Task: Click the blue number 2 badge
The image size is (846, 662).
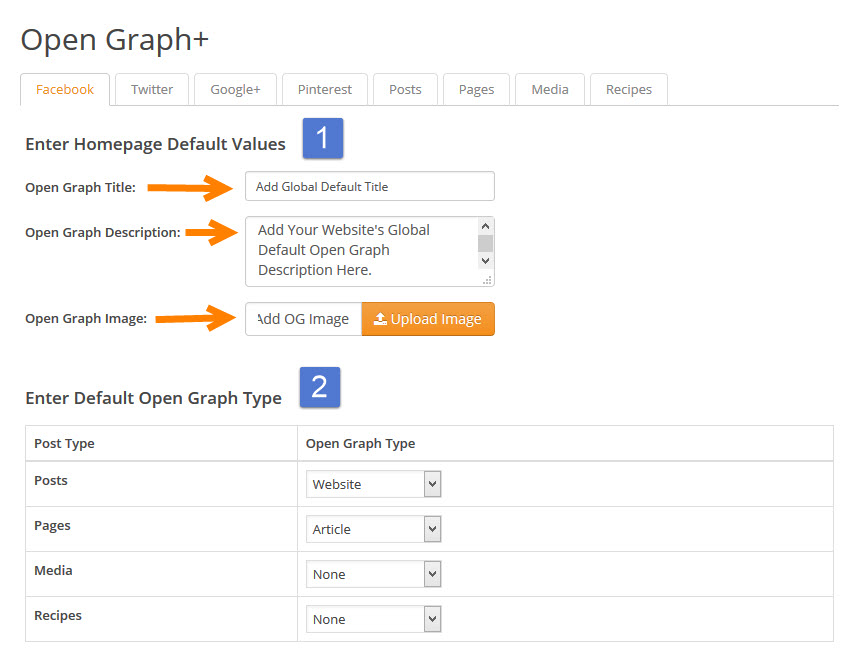Action: tap(320, 387)
